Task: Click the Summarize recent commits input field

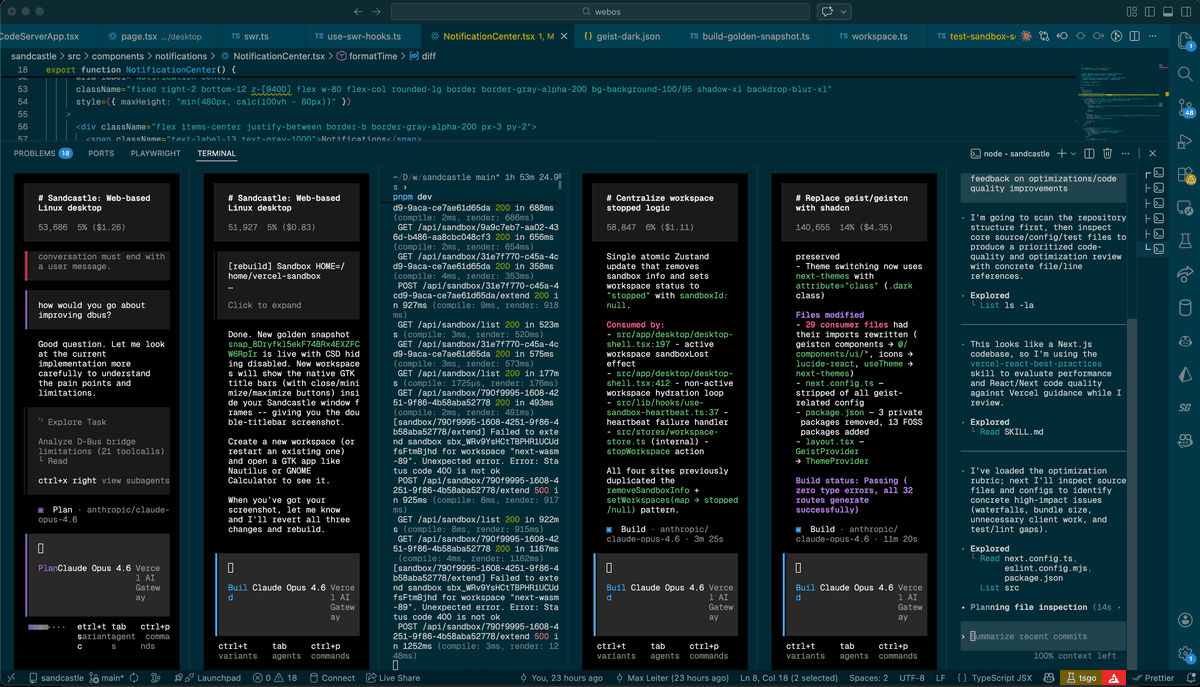Action: 1040,636
